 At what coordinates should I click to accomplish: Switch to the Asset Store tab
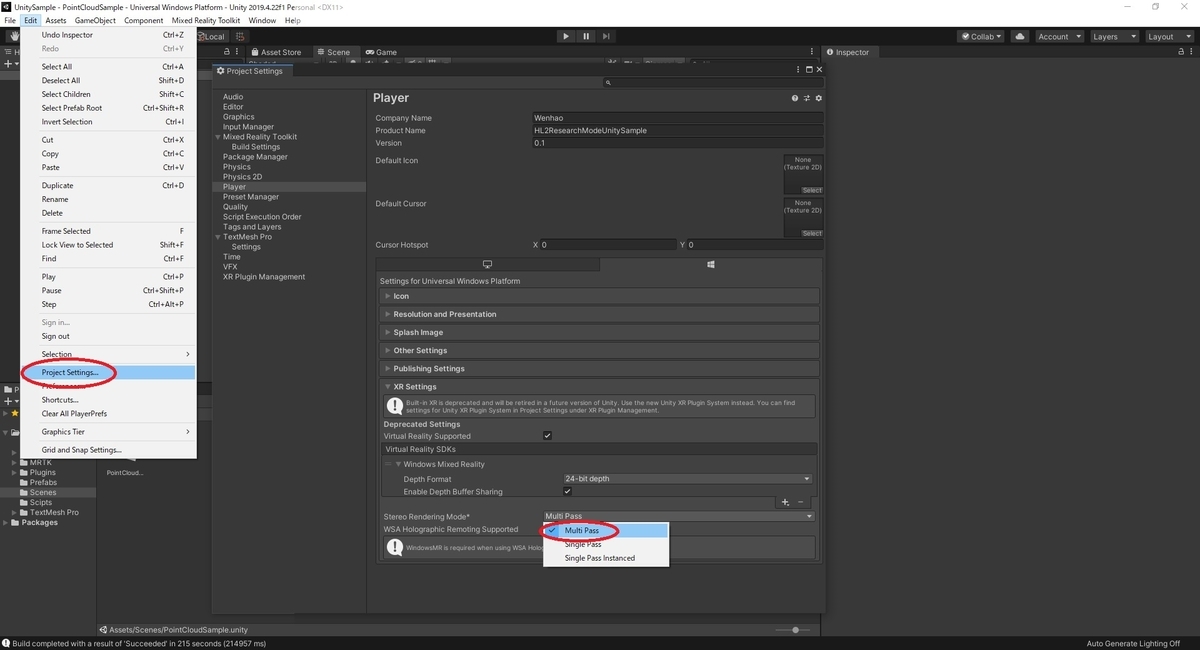tap(275, 52)
